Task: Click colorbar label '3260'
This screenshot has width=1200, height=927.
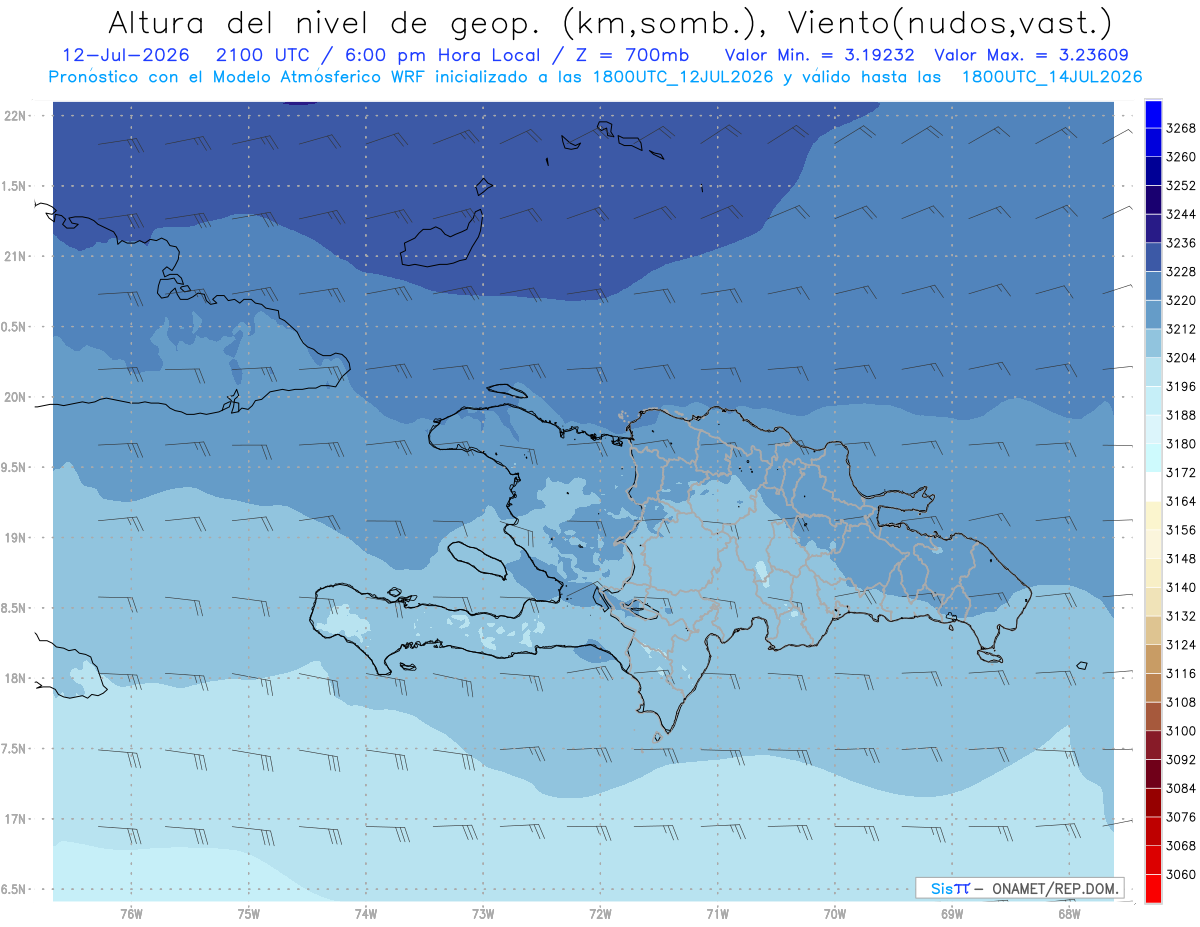Action: tap(1181, 157)
